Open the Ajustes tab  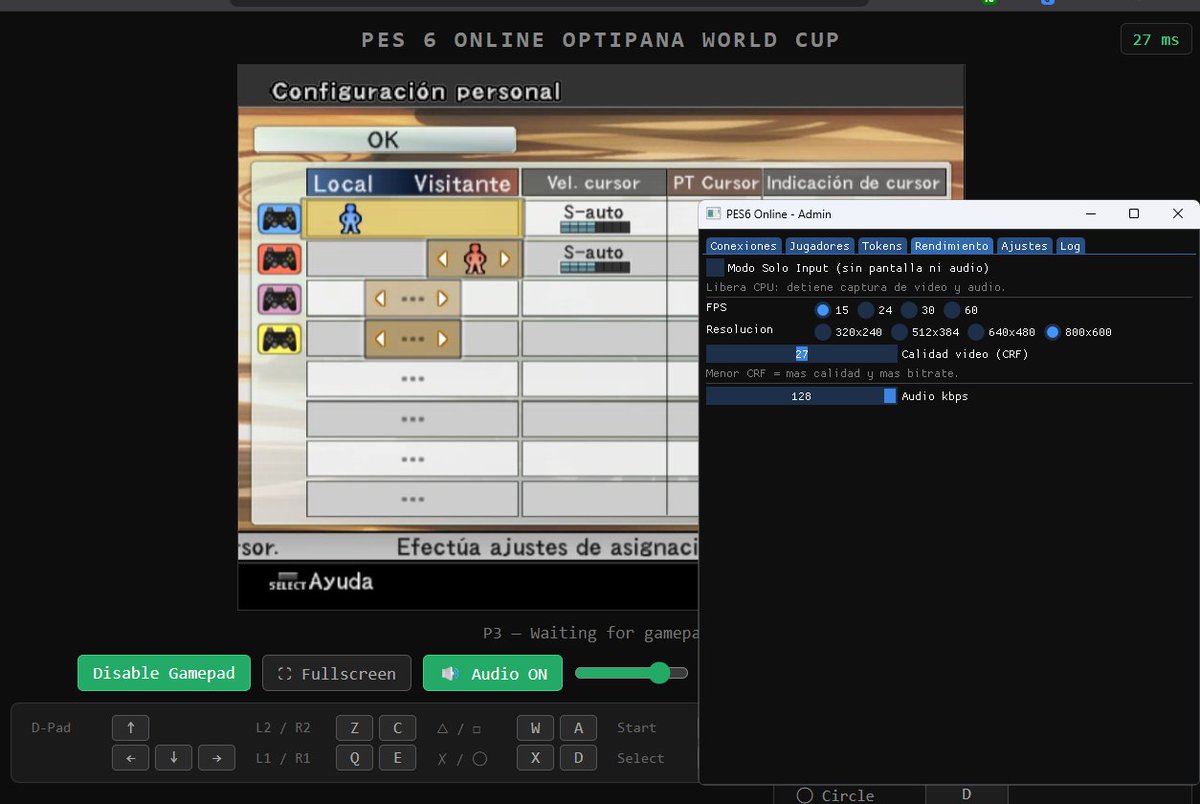click(1024, 246)
